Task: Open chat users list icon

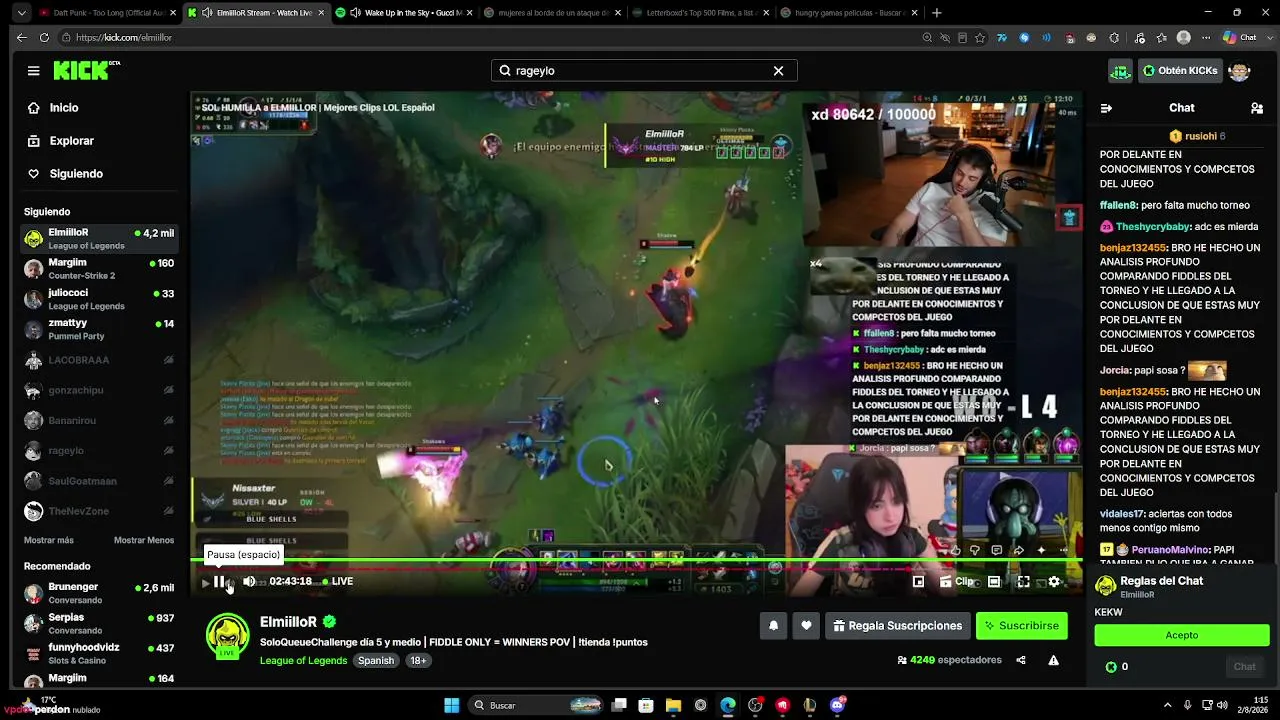Action: click(x=1257, y=108)
